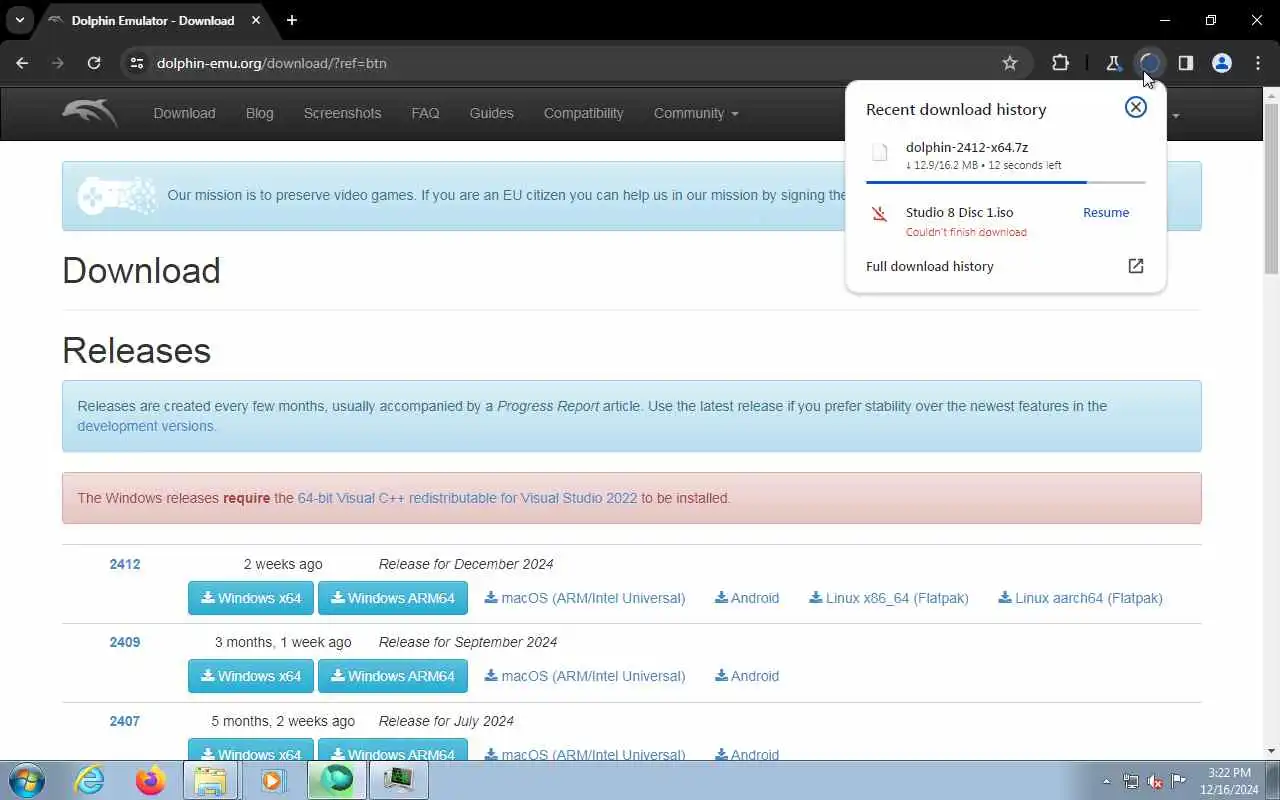Viewport: 1280px width, 800px height.
Task: Click the failed Studio 8 Disc 1.iso icon
Action: (x=880, y=213)
